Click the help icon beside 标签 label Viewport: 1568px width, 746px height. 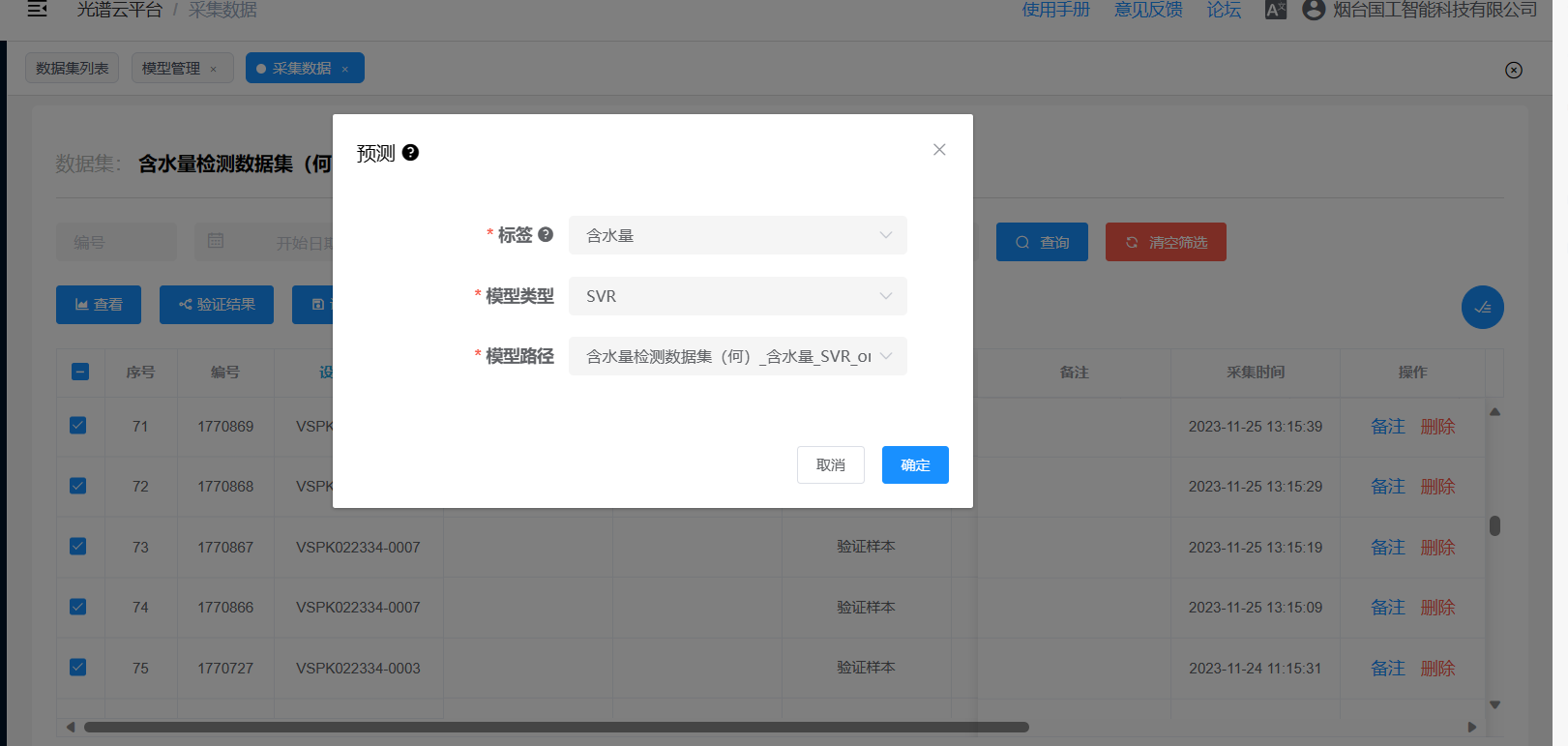[546, 234]
